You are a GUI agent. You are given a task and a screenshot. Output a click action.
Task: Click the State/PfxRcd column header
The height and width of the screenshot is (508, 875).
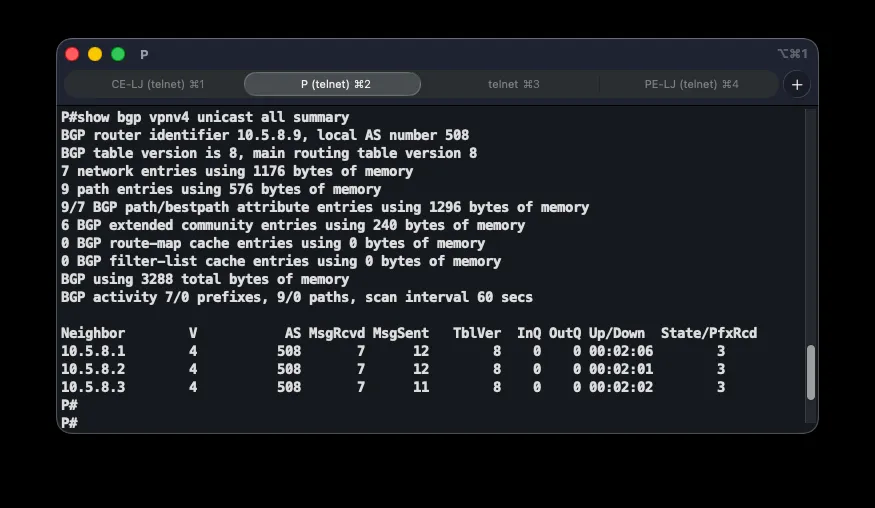[x=709, y=333]
